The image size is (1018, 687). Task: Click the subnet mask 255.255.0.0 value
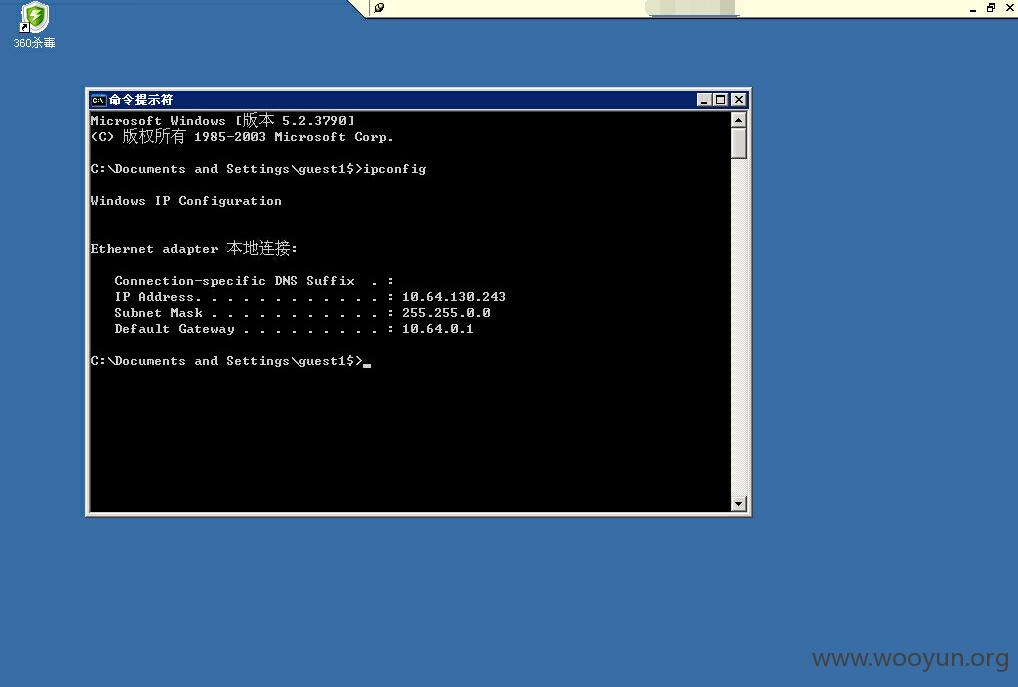tap(446, 313)
